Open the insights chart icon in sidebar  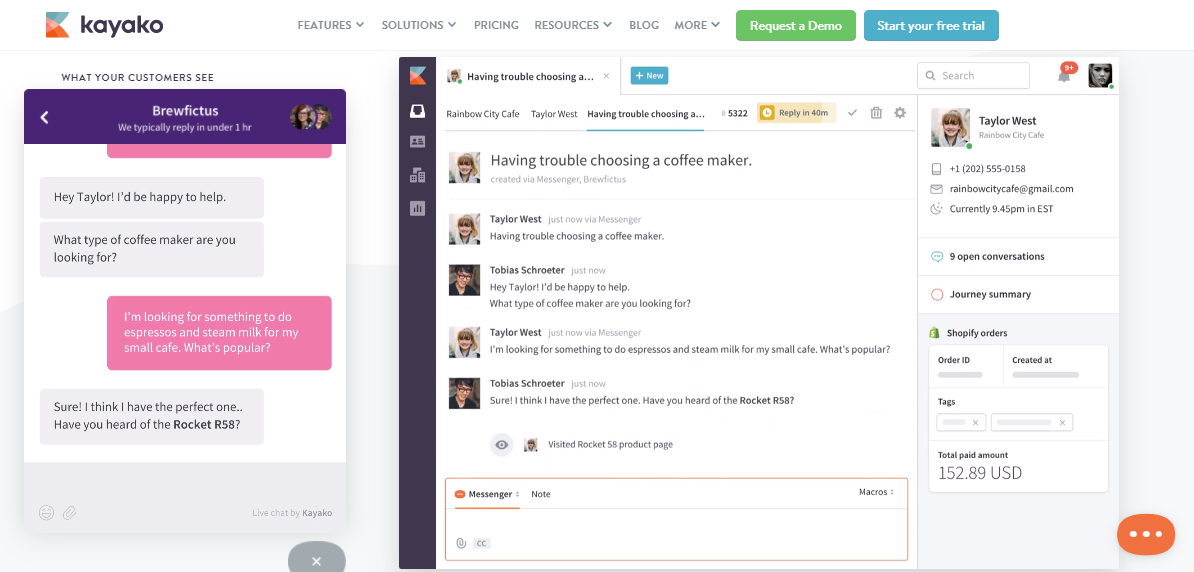417,208
